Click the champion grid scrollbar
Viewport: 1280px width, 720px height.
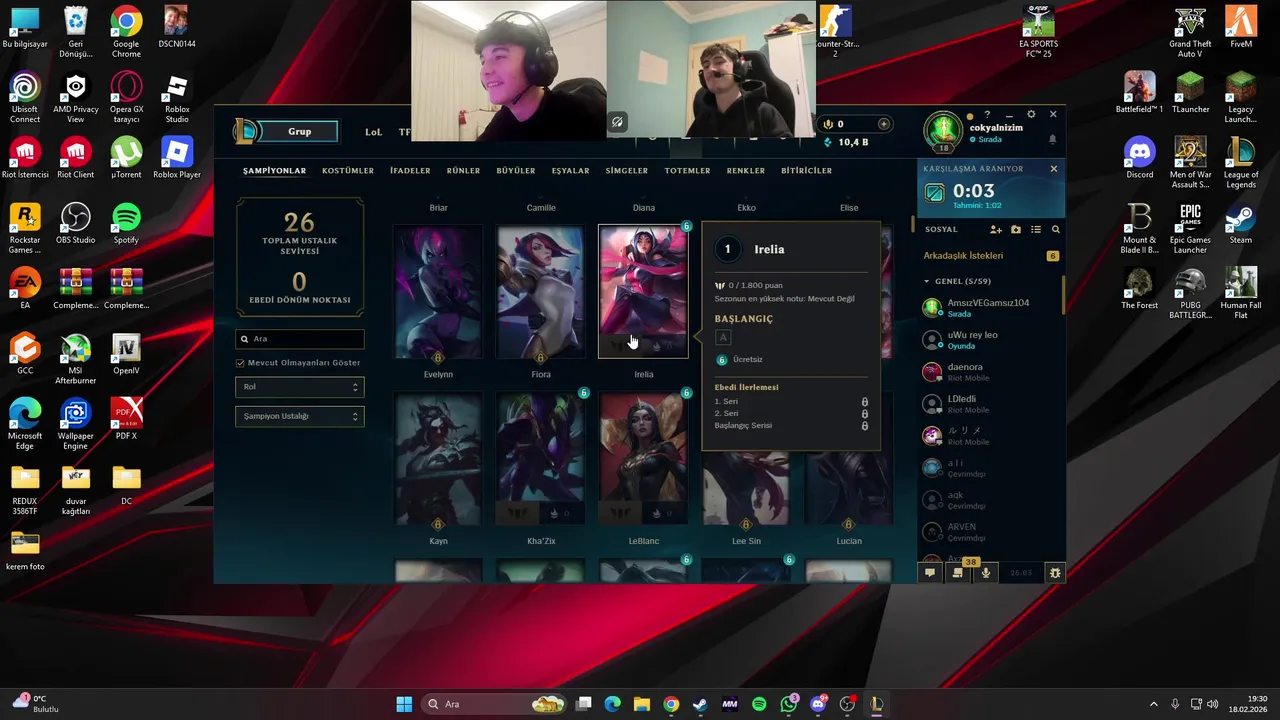pyautogui.click(x=911, y=224)
